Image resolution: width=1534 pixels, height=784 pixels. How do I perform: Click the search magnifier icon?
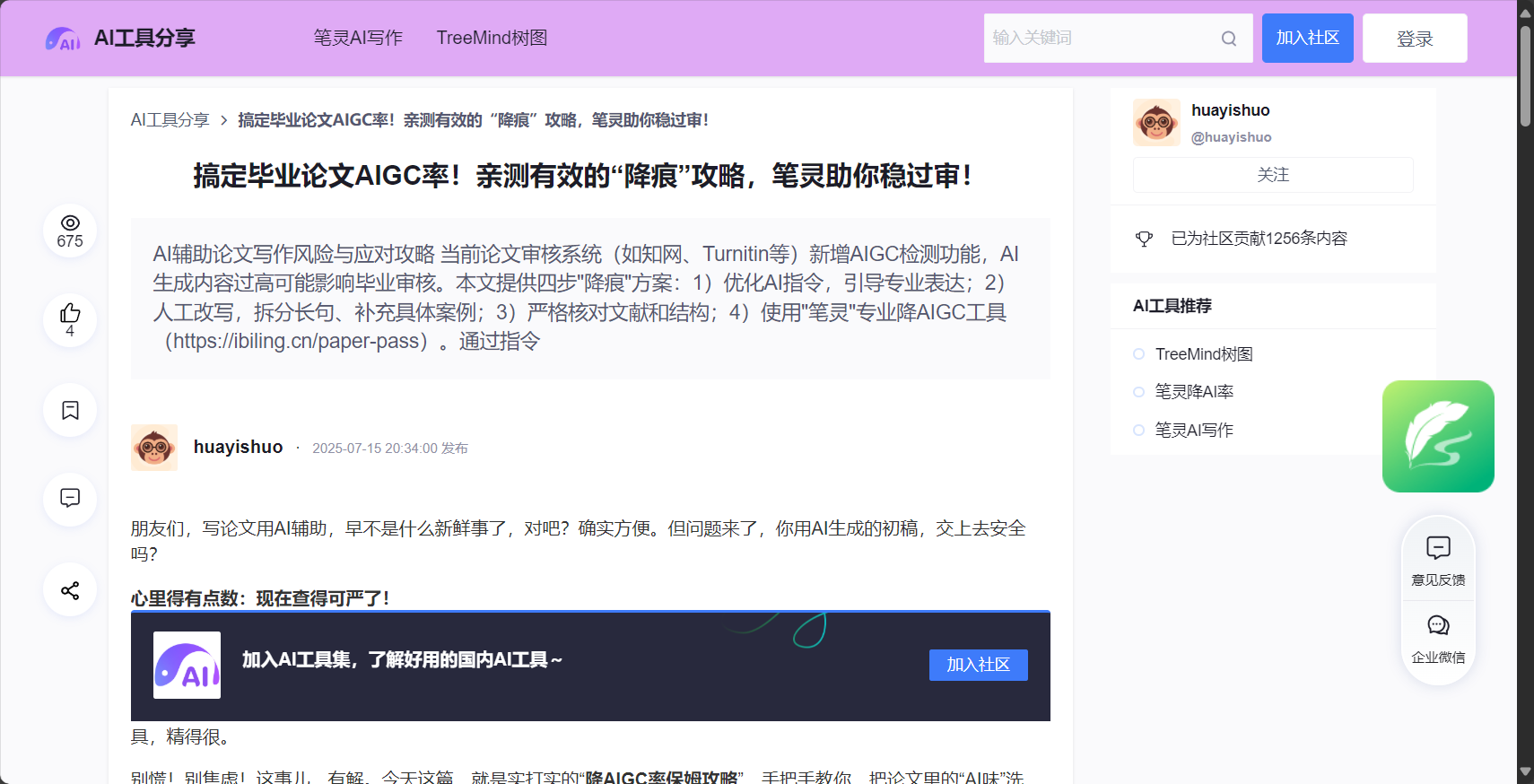pyautogui.click(x=1229, y=39)
